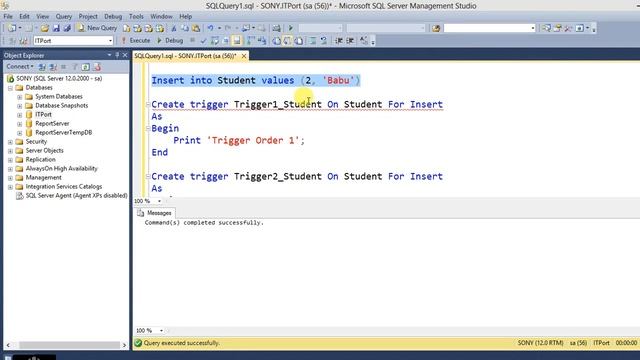Click Connect Object Explorer icon
The width and height of the screenshot is (640, 360).
(42, 67)
